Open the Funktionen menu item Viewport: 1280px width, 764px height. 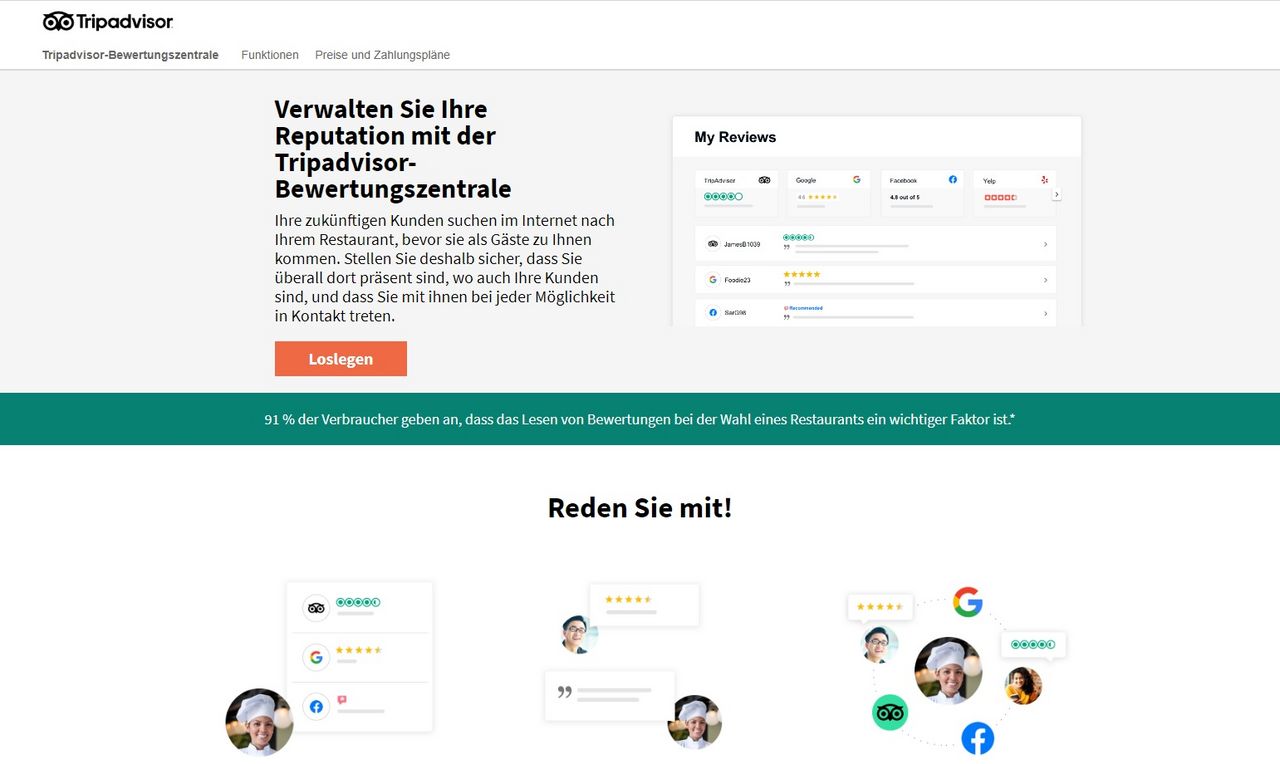tap(270, 55)
